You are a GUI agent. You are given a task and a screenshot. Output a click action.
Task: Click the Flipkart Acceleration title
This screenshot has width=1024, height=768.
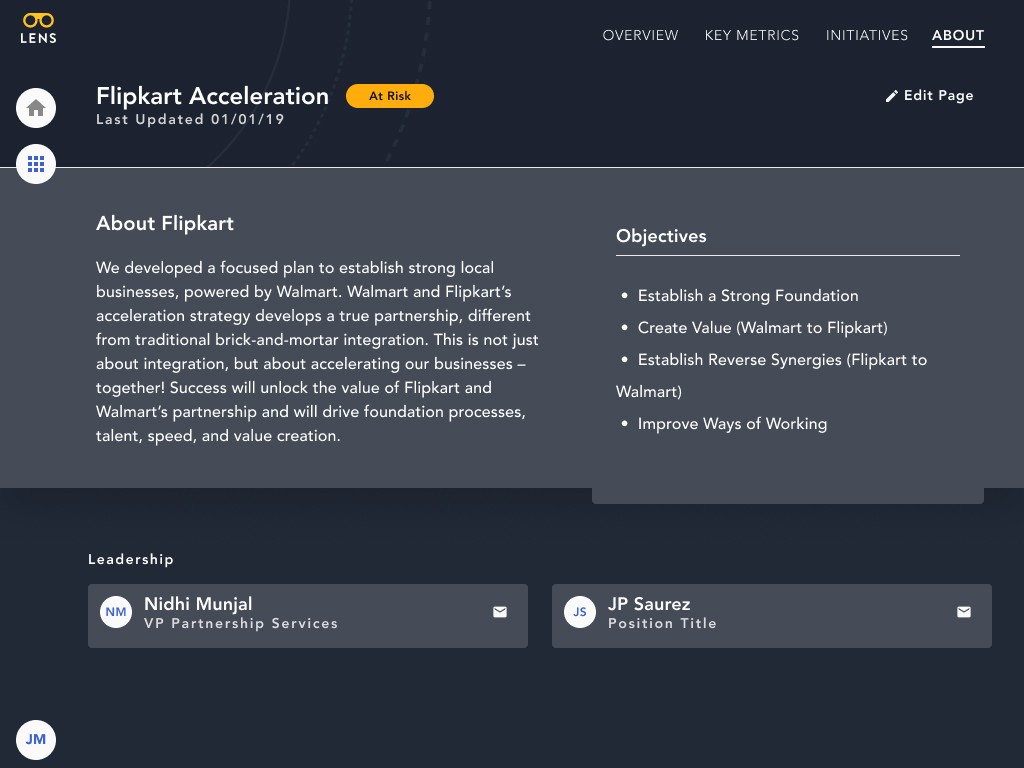coord(212,96)
